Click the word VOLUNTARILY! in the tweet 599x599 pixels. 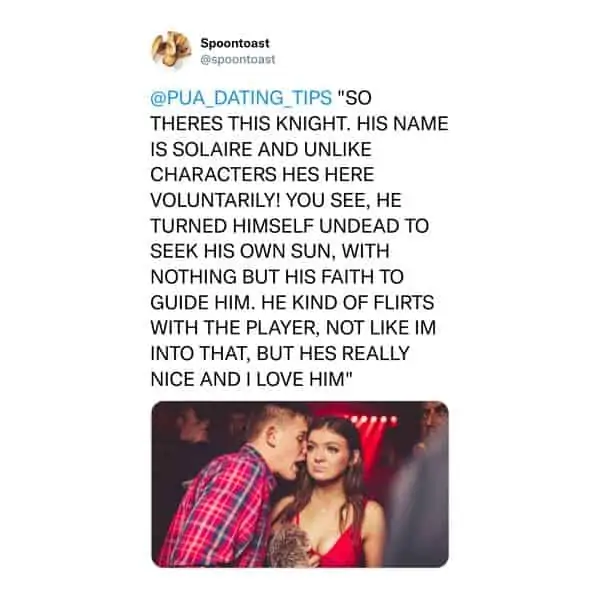tap(215, 200)
